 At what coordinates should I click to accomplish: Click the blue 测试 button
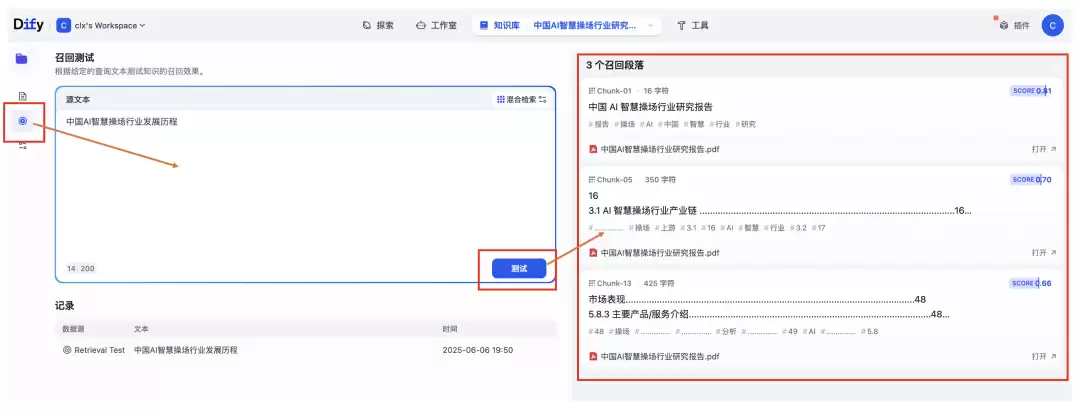519,269
